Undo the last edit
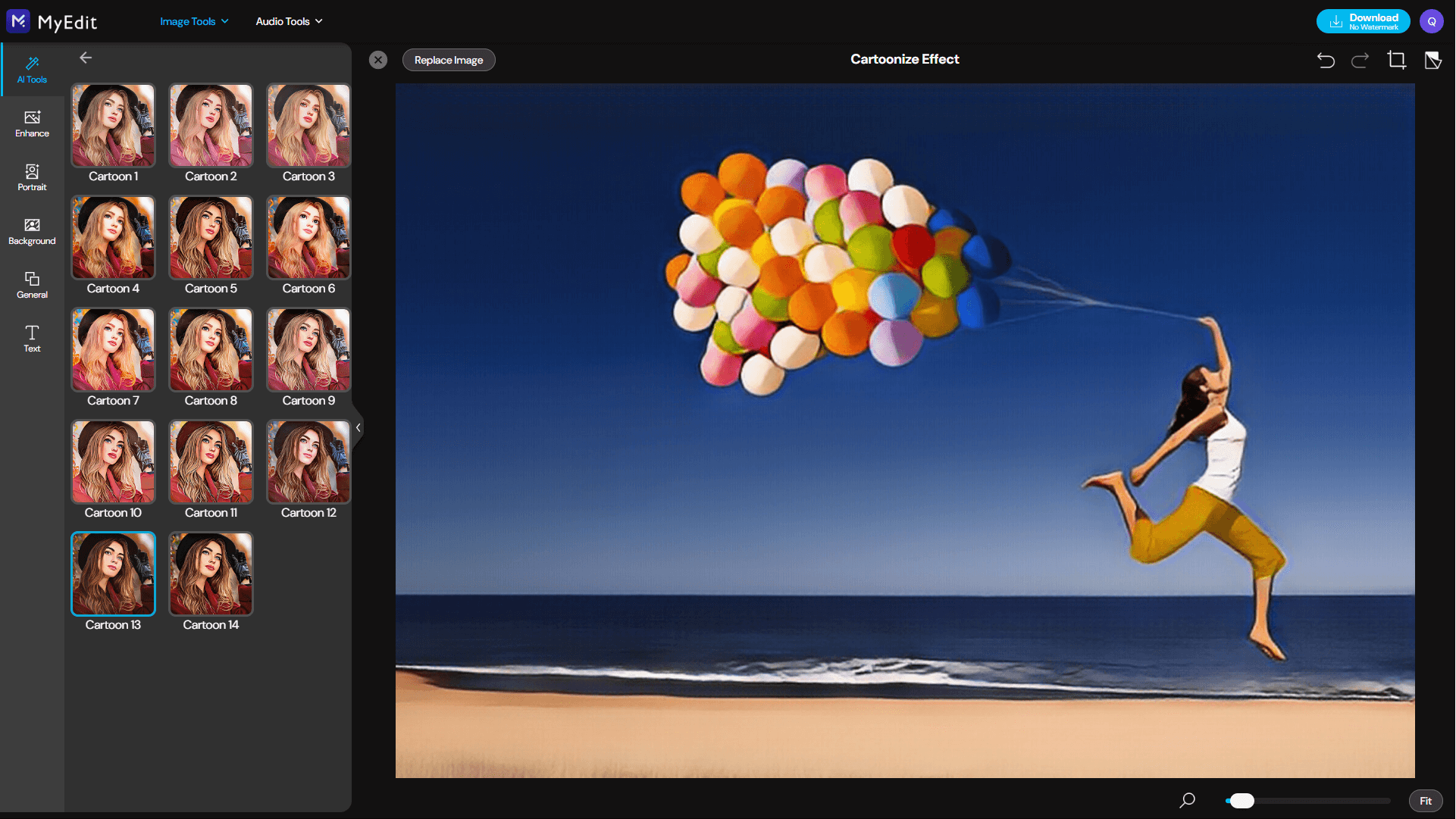Image resolution: width=1456 pixels, height=819 pixels. point(1326,60)
